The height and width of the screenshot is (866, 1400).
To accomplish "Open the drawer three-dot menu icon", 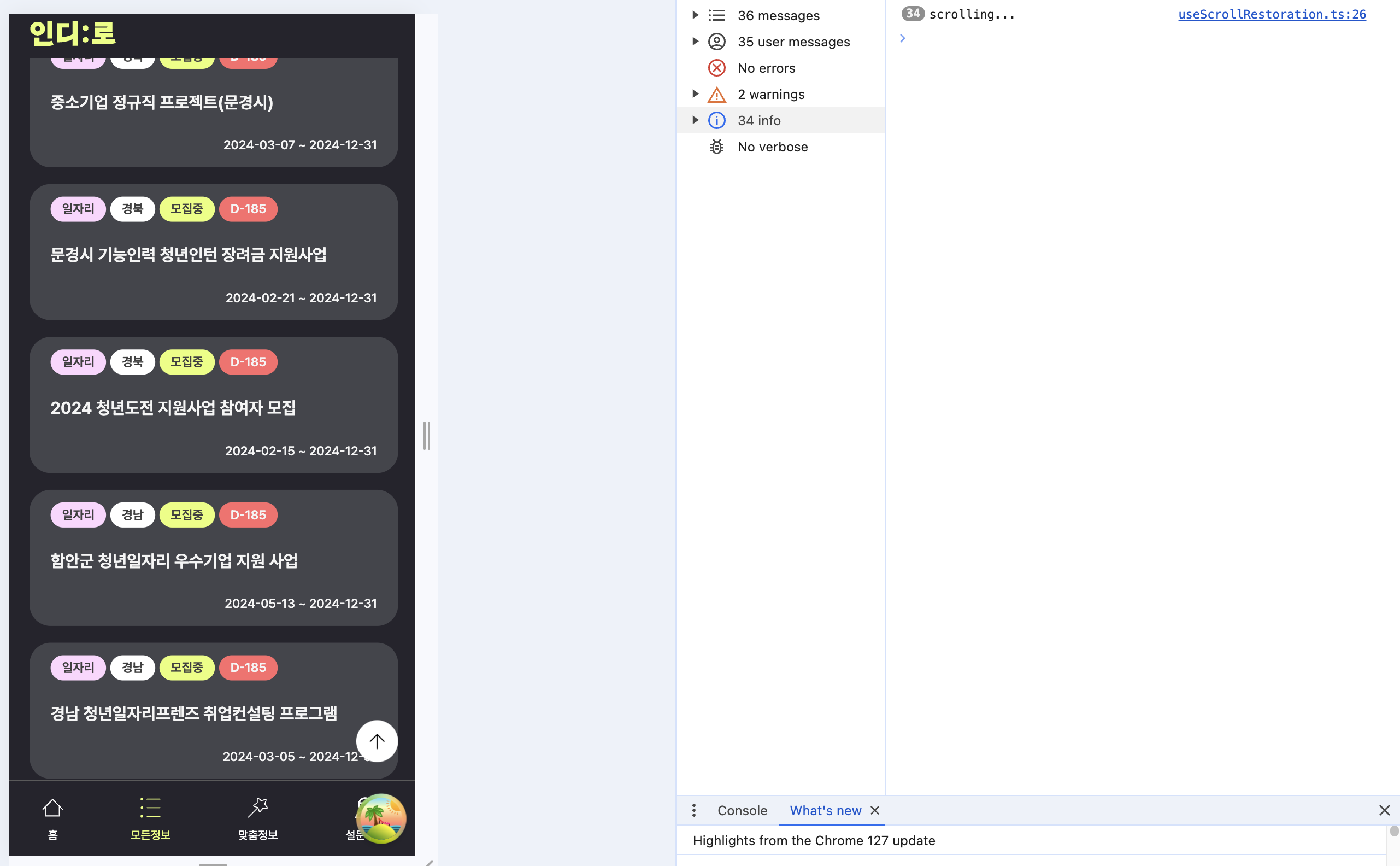I will click(x=693, y=810).
